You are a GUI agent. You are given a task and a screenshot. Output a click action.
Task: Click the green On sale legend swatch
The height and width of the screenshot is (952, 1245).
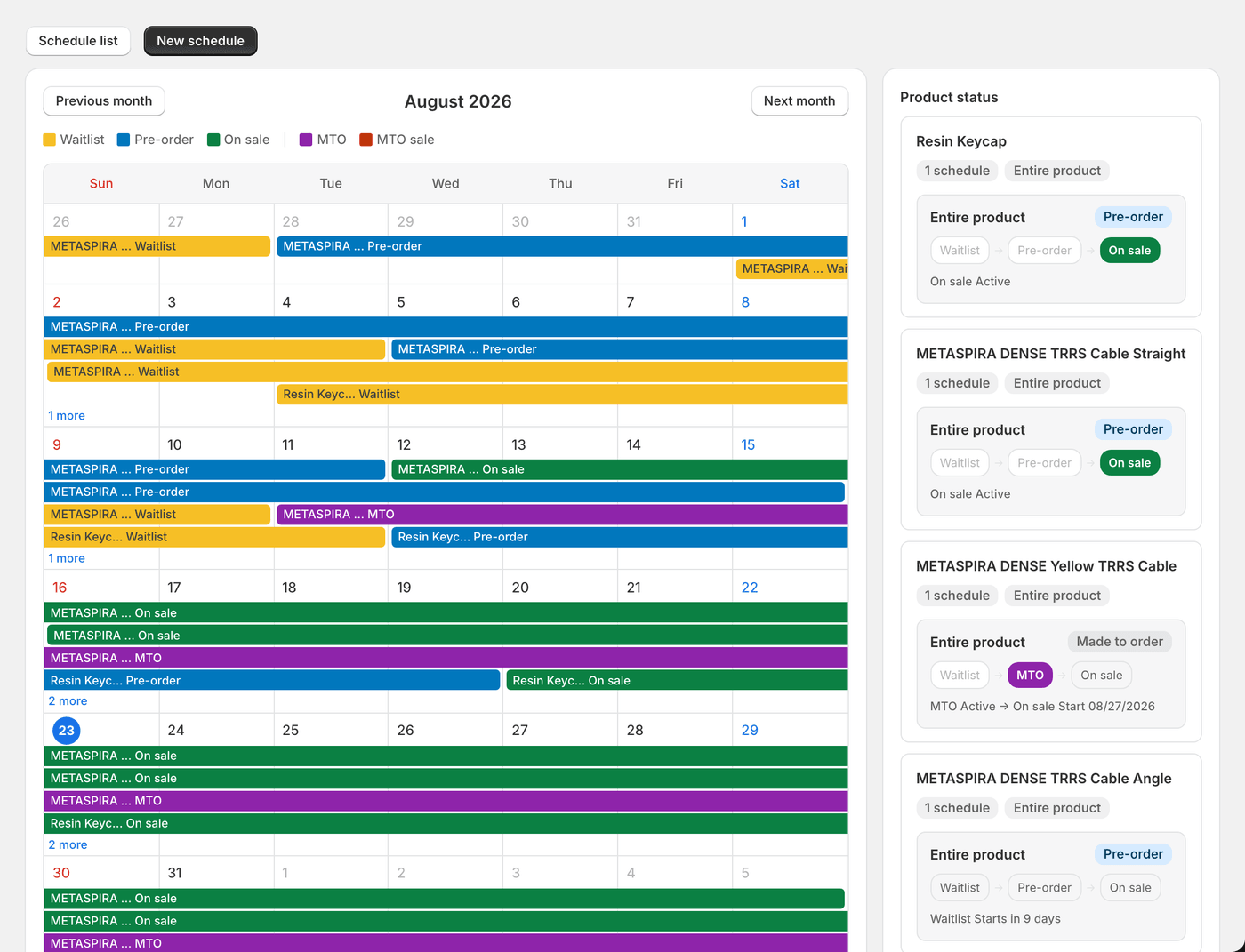tap(213, 140)
